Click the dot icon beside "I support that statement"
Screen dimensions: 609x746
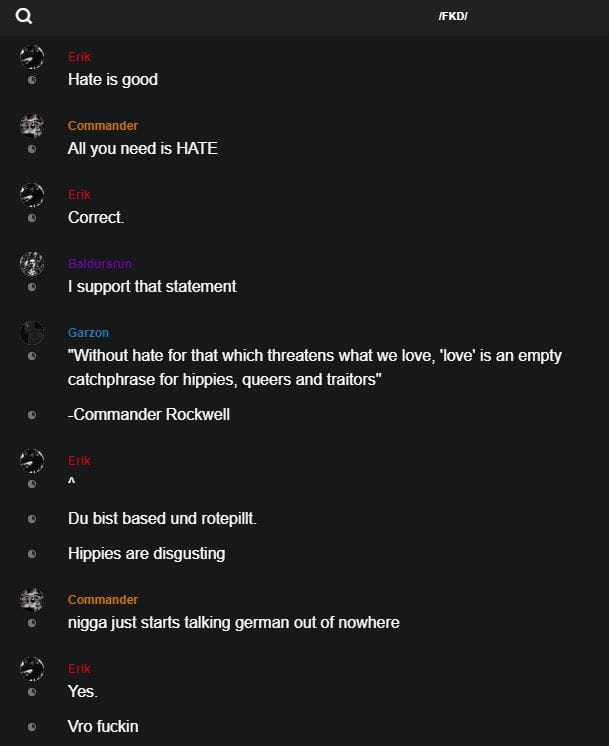click(x=32, y=287)
